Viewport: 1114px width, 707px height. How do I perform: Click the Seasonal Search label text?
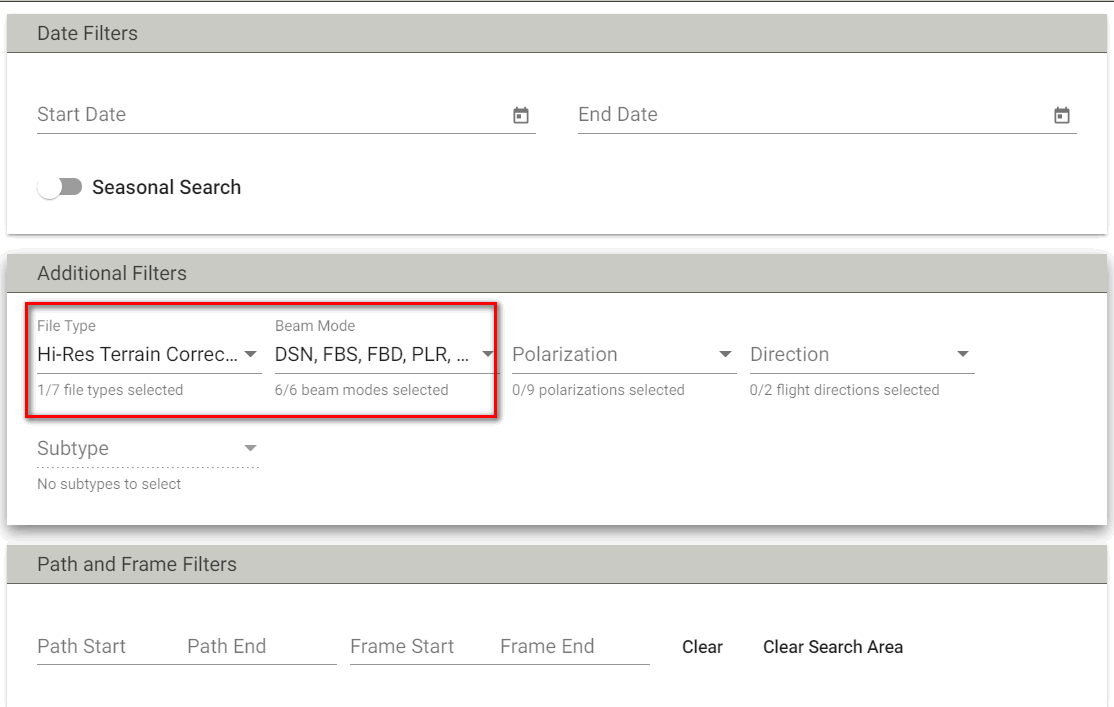coord(166,187)
